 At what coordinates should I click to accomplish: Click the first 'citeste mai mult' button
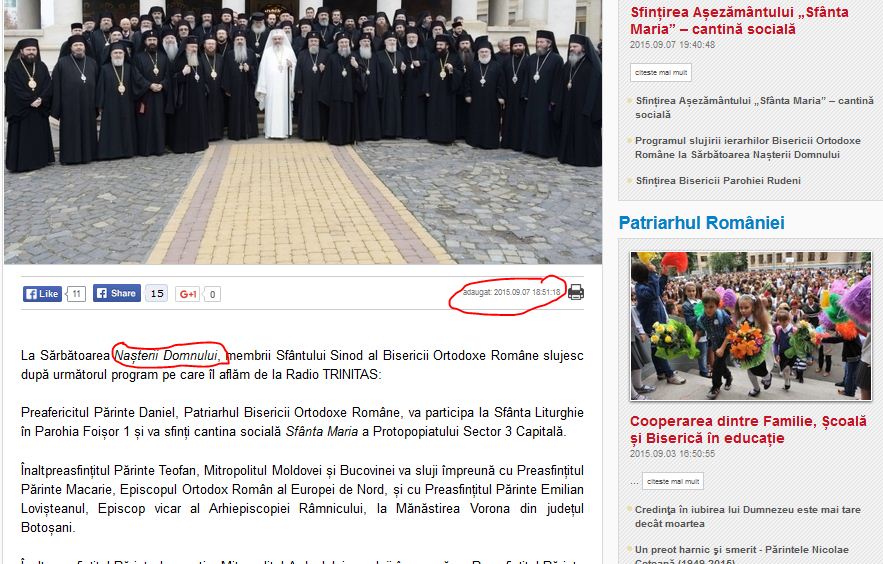(660, 72)
